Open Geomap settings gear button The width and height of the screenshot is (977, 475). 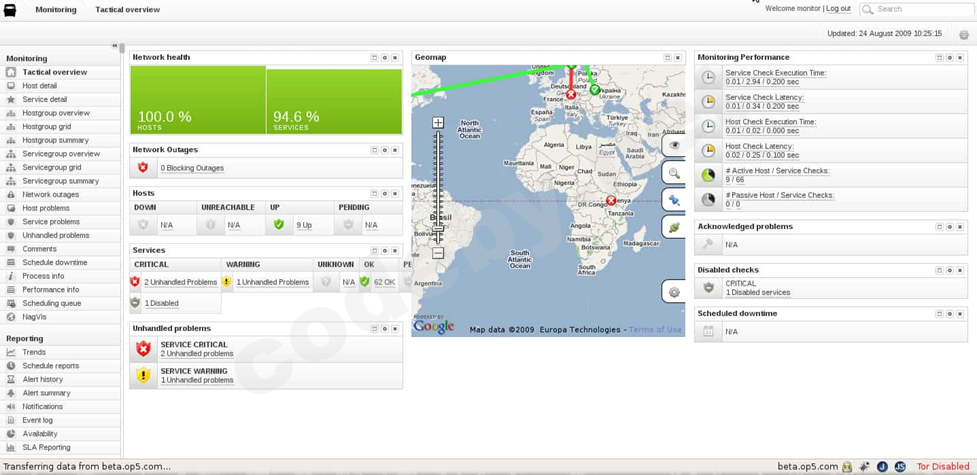tap(674, 292)
